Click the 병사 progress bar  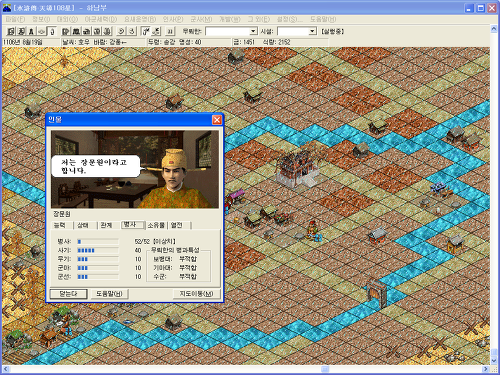tap(98, 241)
